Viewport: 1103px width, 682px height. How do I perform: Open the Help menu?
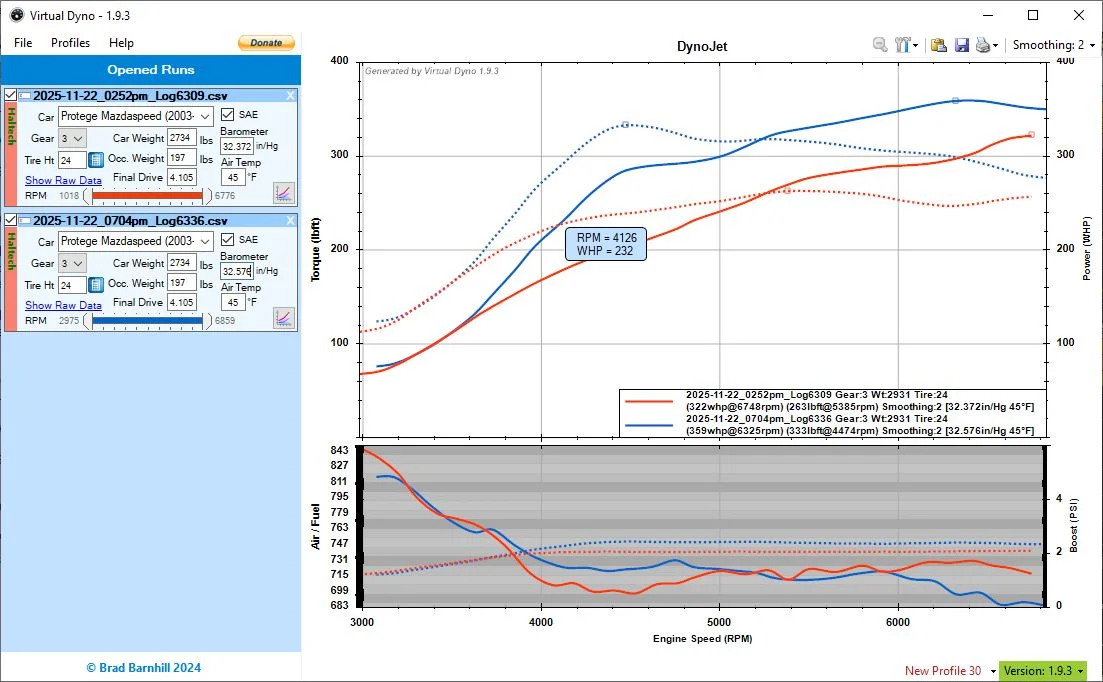pyautogui.click(x=121, y=43)
